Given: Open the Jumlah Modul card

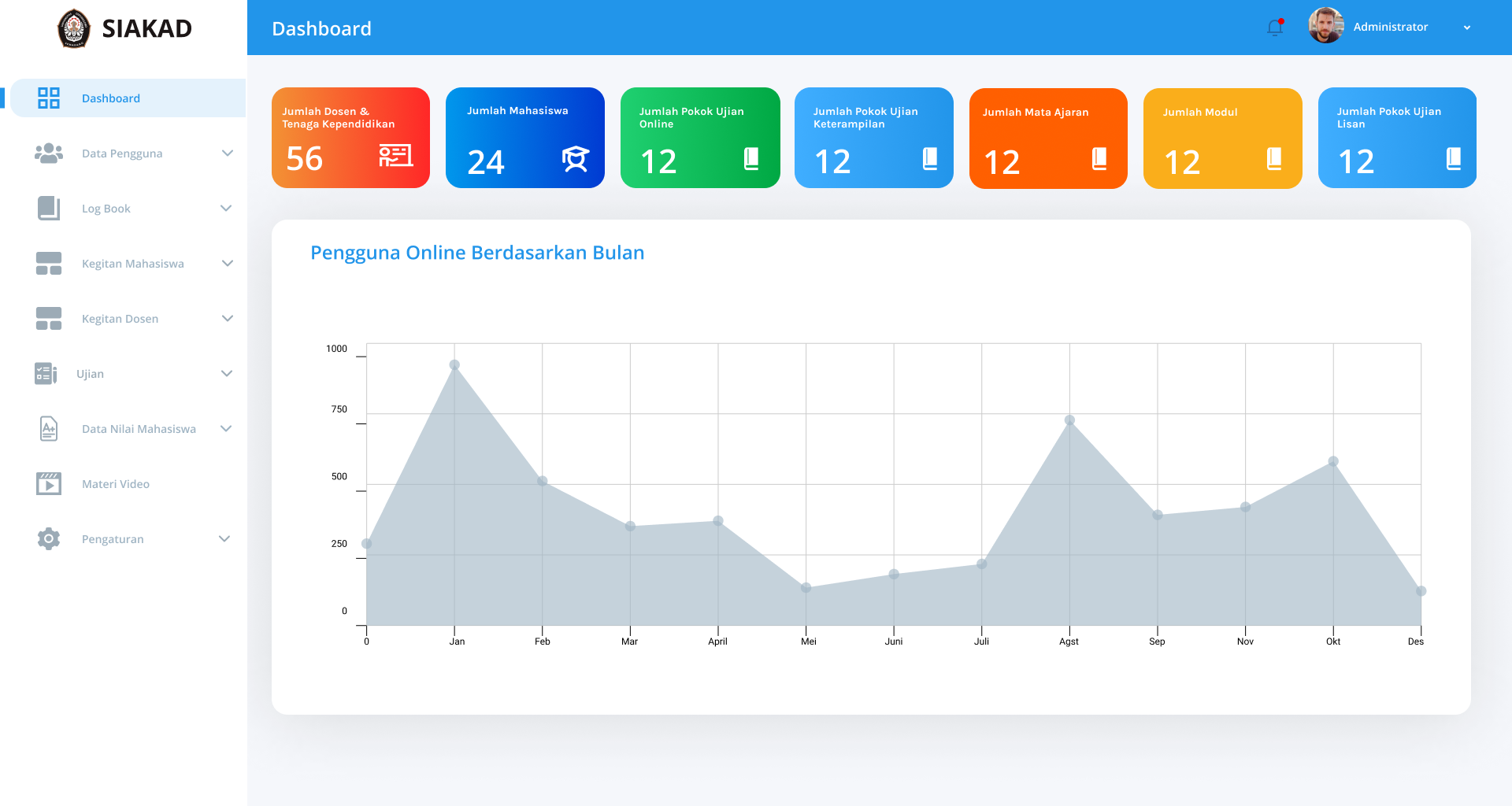Looking at the screenshot, I should pyautogui.click(x=1222, y=139).
